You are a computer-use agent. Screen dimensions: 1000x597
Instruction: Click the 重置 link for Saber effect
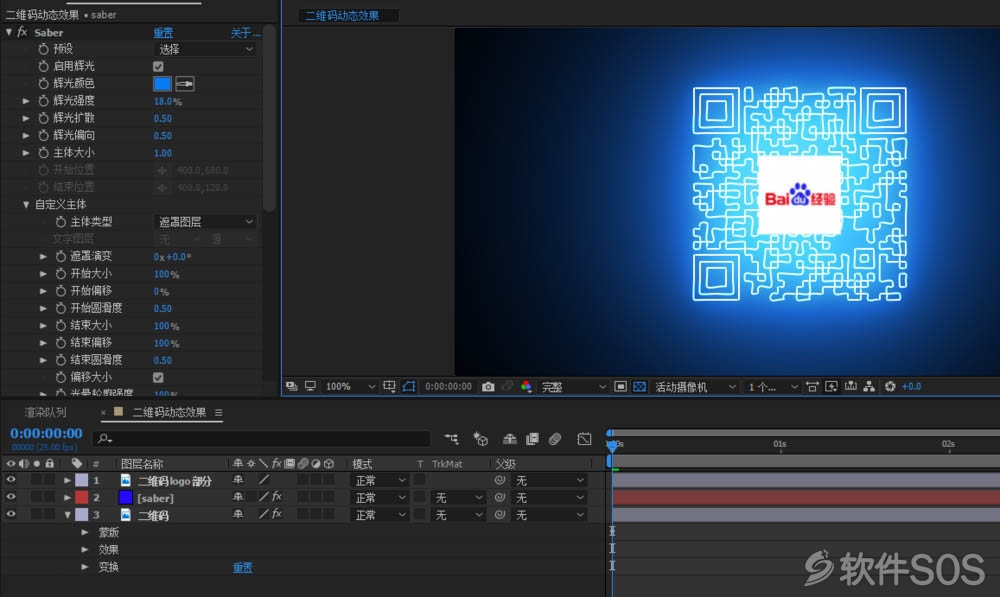163,33
